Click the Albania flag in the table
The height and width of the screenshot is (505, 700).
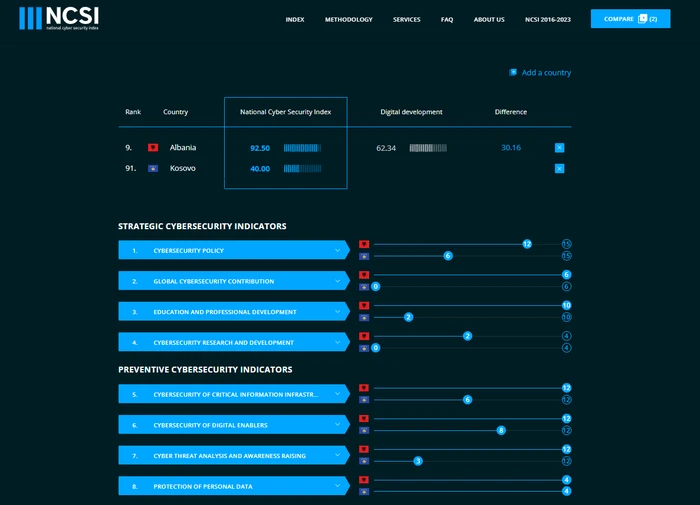153,148
